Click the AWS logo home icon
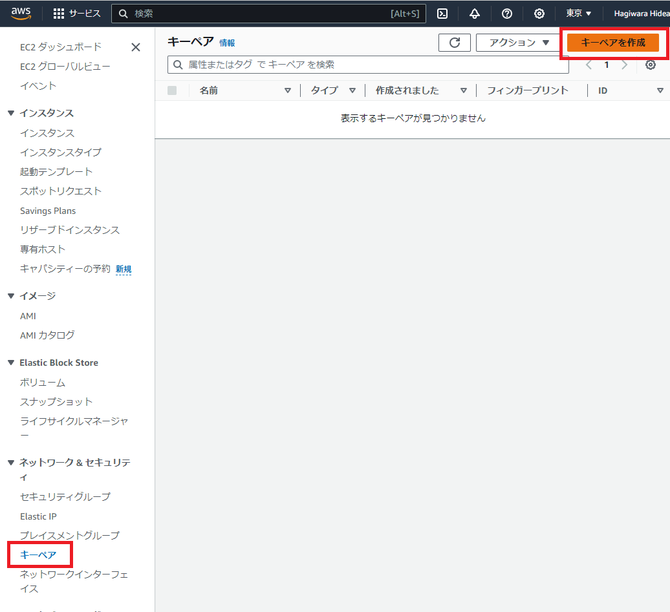The image size is (670, 612). click(21, 13)
